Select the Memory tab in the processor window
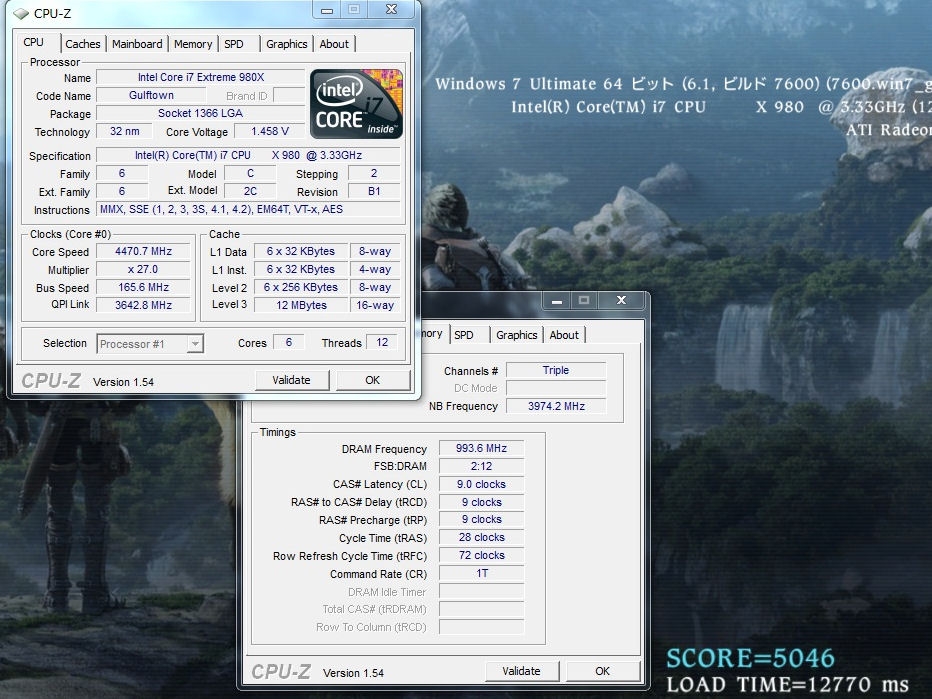This screenshot has width=932, height=699. tap(193, 44)
